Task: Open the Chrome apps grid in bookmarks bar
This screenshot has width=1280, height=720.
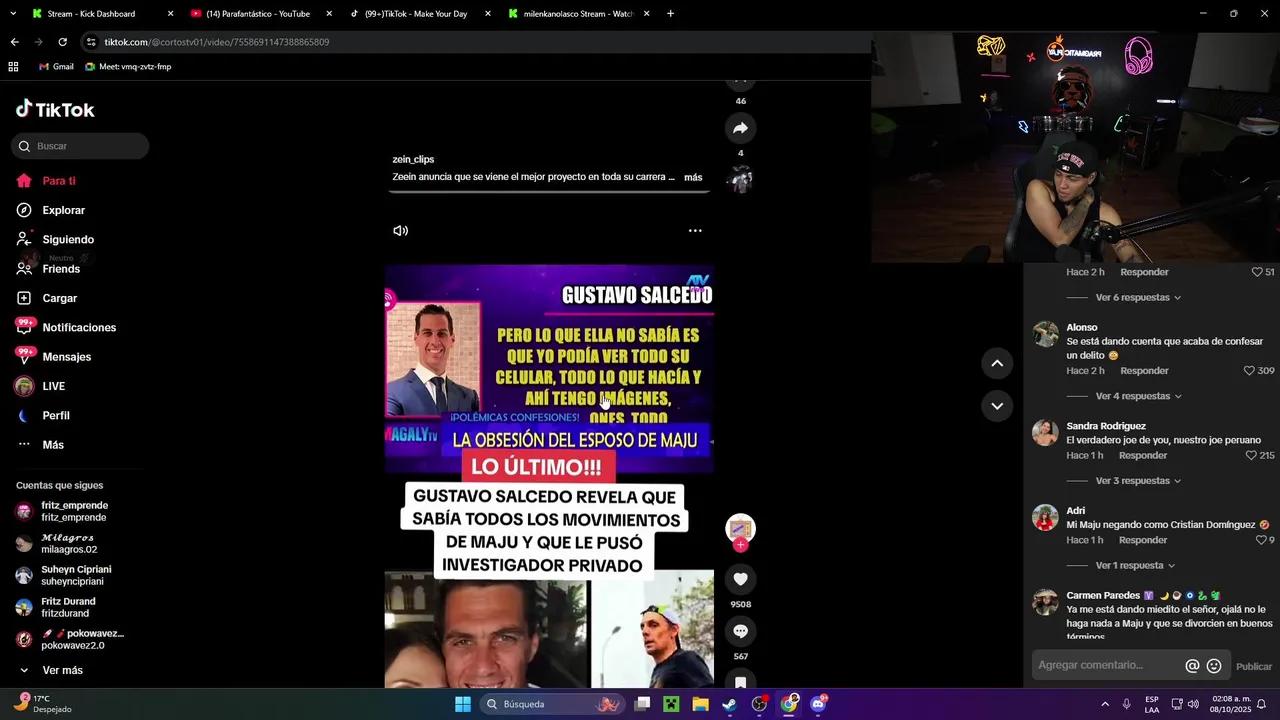Action: 13,67
